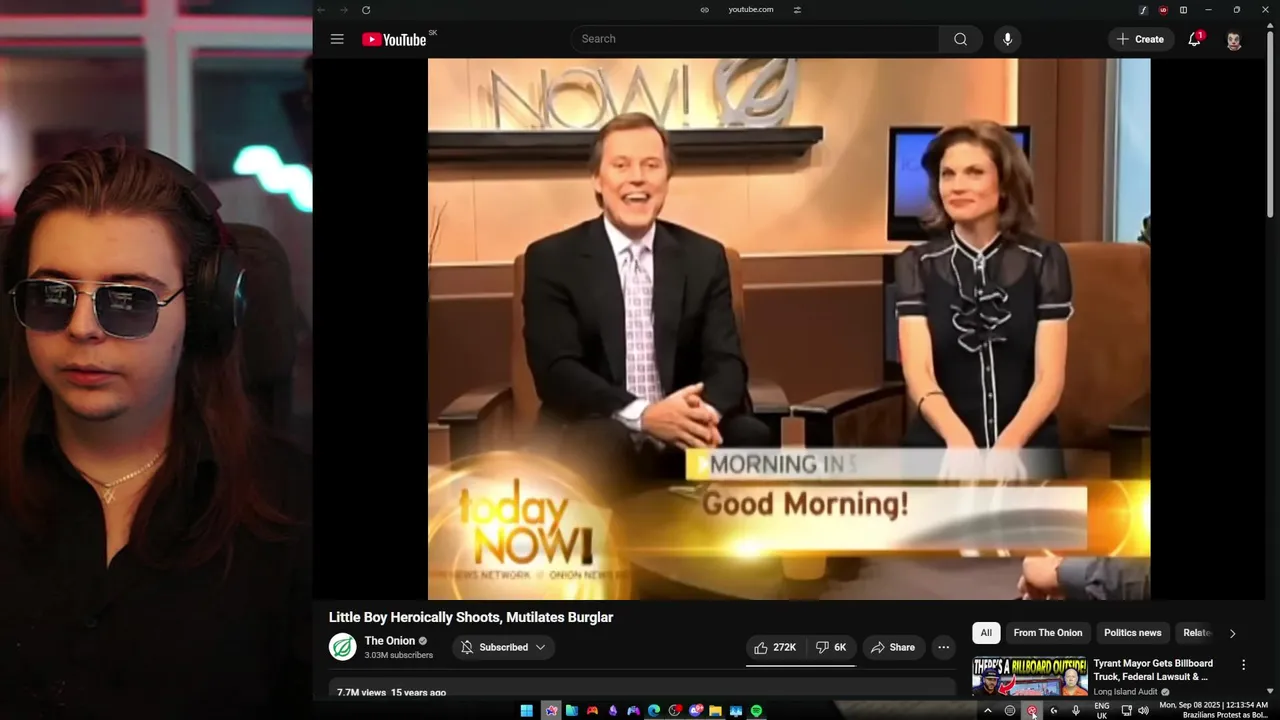Select the From The Onion chip
1280x720 pixels.
point(1047,633)
